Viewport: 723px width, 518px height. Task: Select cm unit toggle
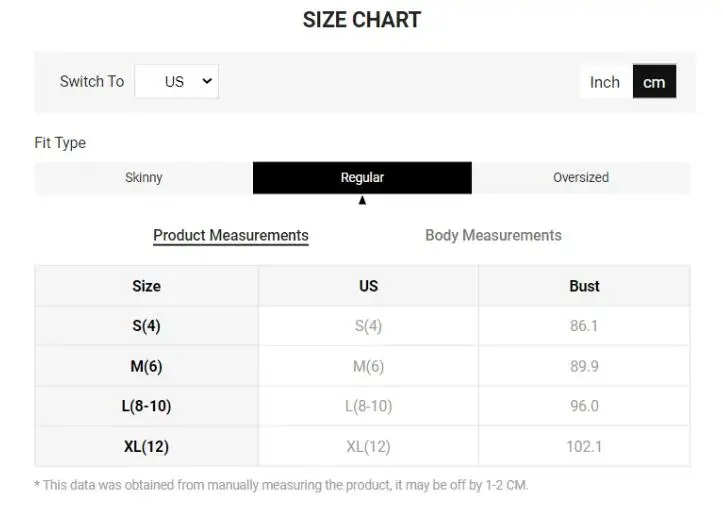click(x=654, y=82)
